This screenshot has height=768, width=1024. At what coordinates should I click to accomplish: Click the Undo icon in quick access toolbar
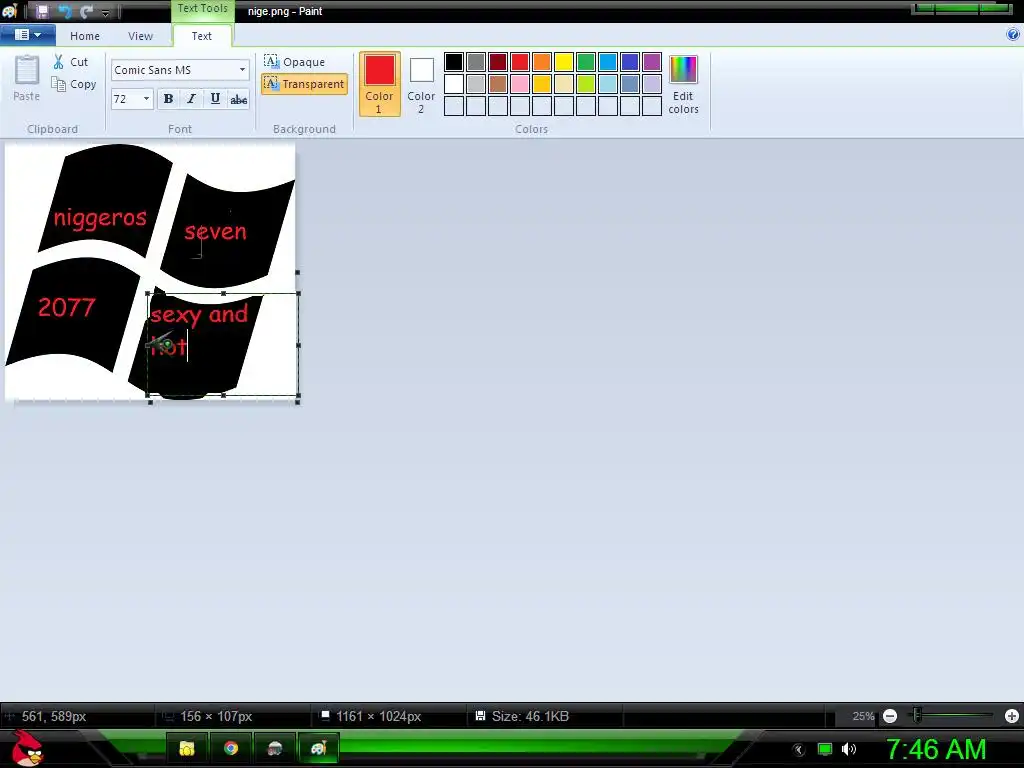coord(64,11)
